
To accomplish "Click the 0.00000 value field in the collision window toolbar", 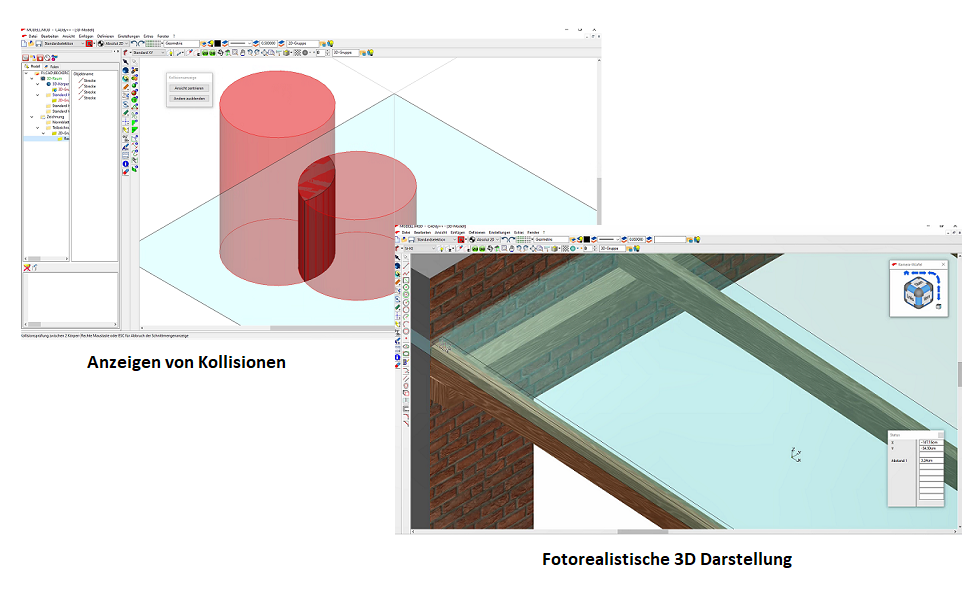I will 268,43.
